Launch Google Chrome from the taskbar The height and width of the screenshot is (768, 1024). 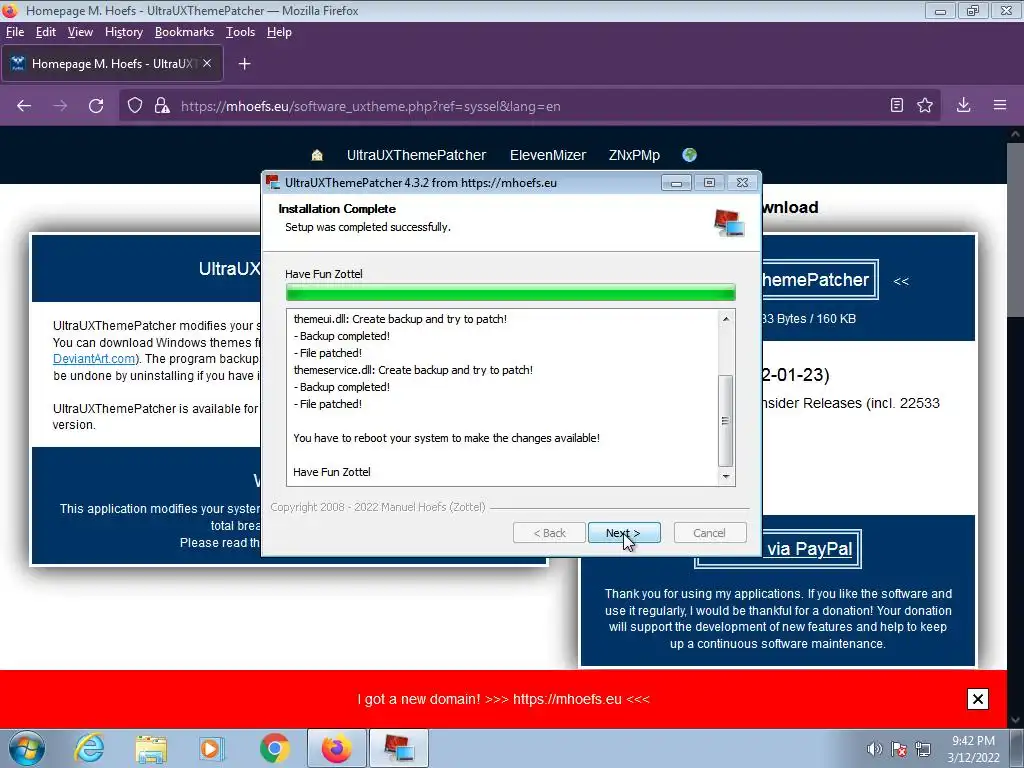[274, 748]
